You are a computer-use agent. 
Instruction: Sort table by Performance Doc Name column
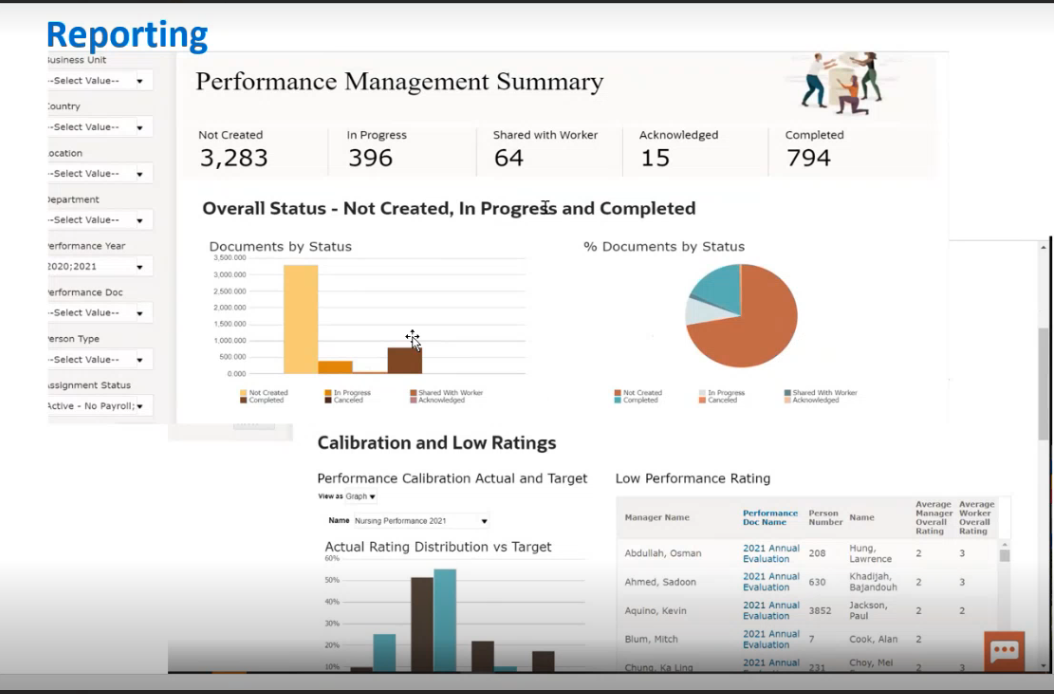point(769,516)
